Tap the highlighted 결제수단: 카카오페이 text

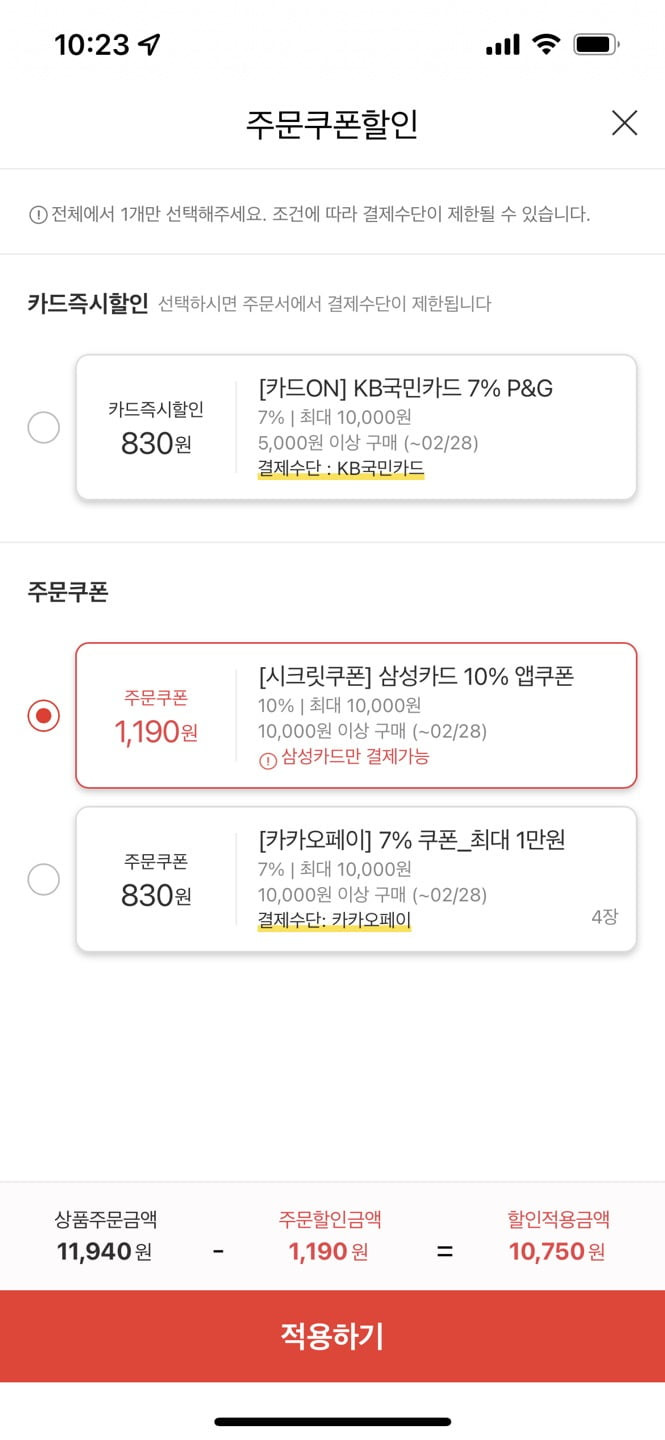334,920
